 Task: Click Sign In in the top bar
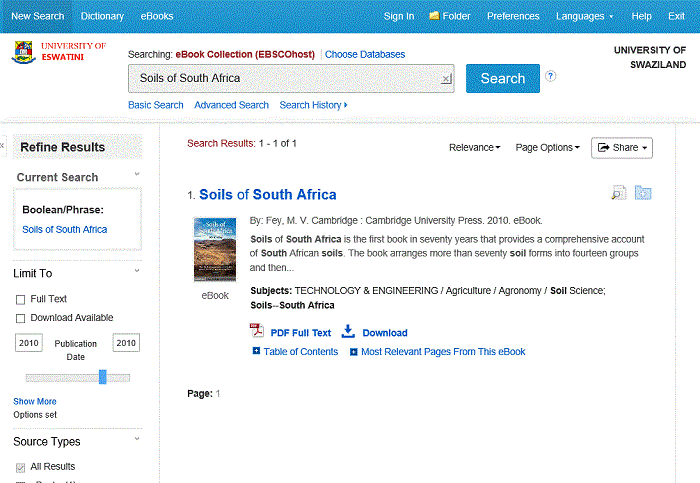coord(399,16)
